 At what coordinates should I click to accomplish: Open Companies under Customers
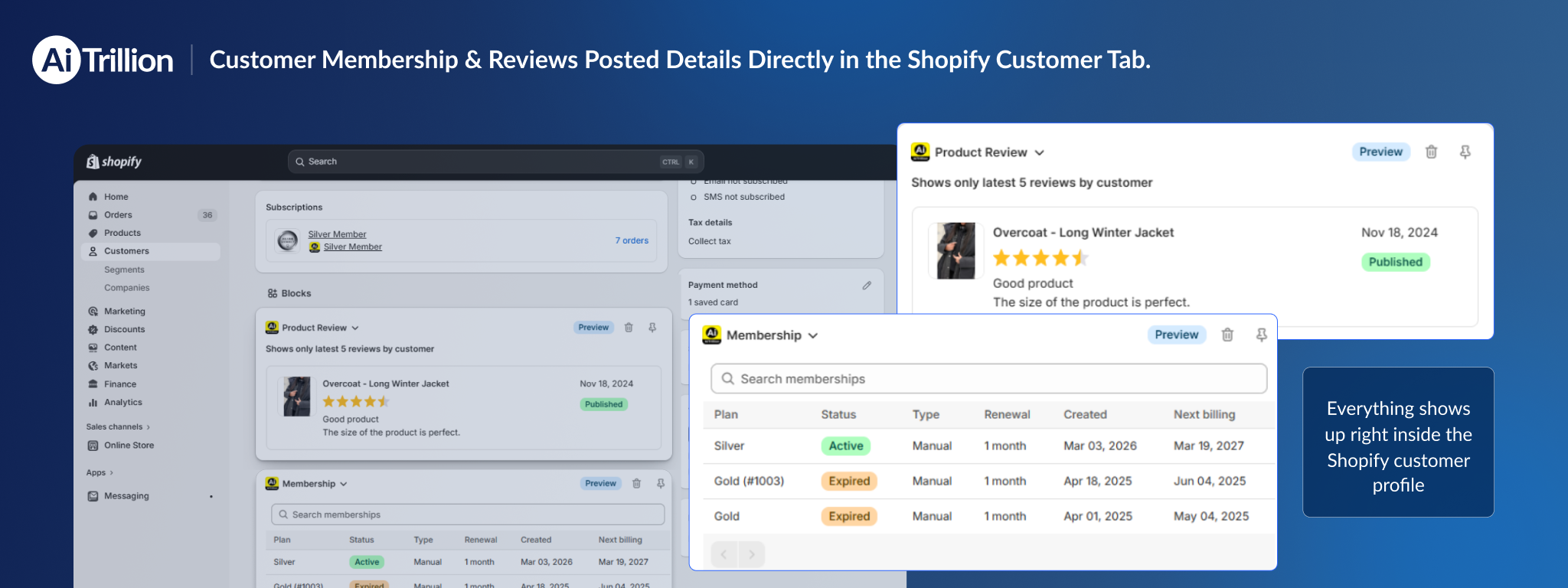(127, 288)
